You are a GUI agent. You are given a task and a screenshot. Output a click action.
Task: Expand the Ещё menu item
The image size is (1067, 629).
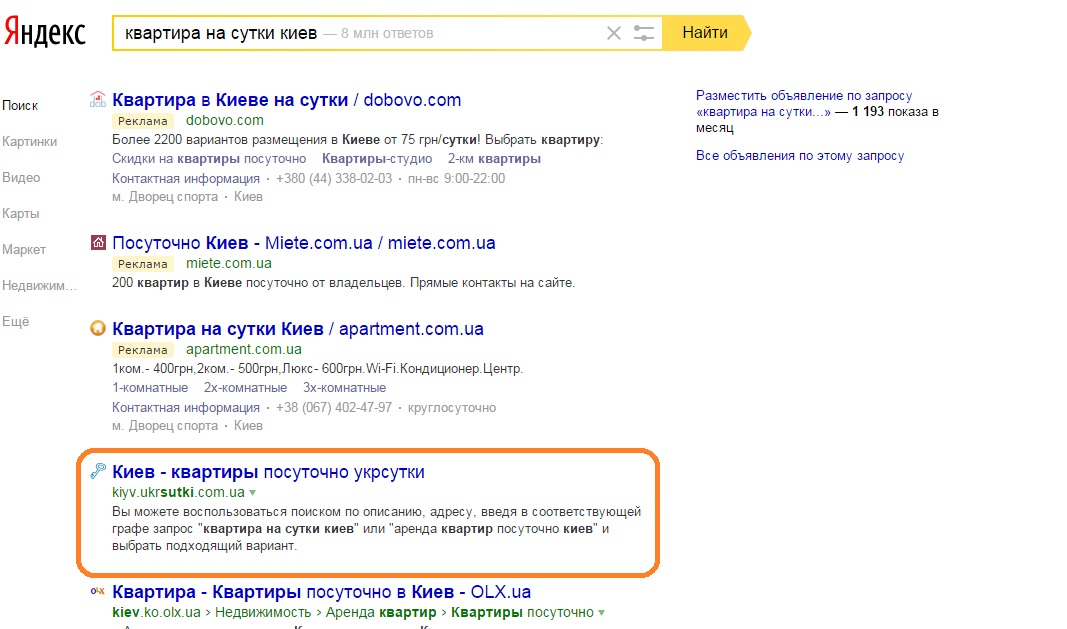pyautogui.click(x=16, y=321)
